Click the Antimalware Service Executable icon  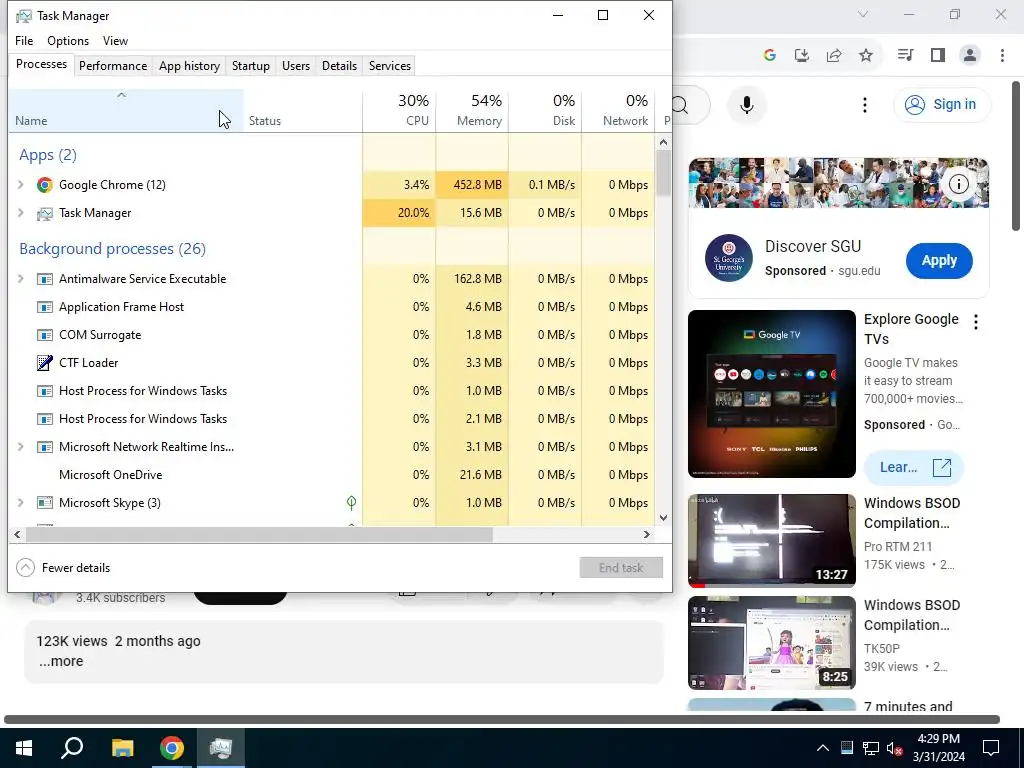tap(44, 279)
